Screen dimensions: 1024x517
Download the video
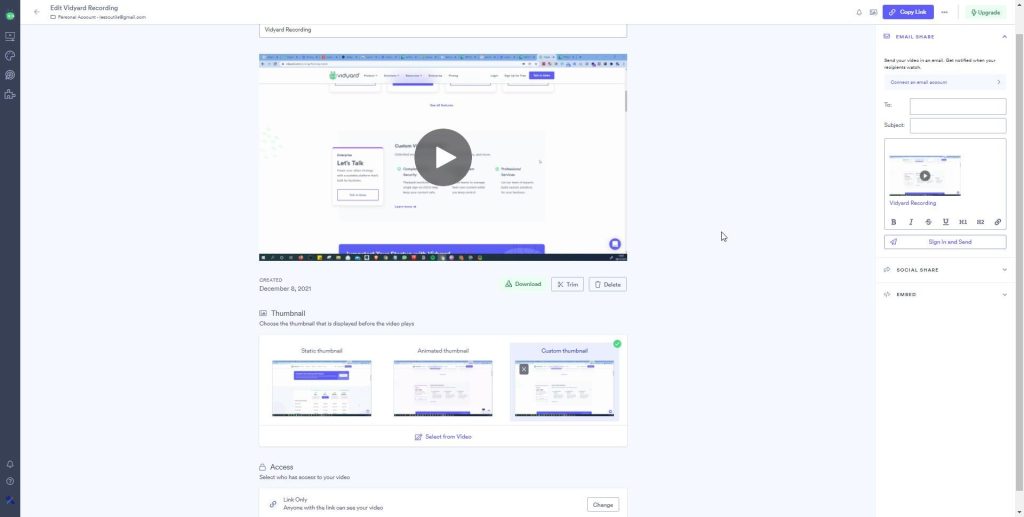point(523,285)
